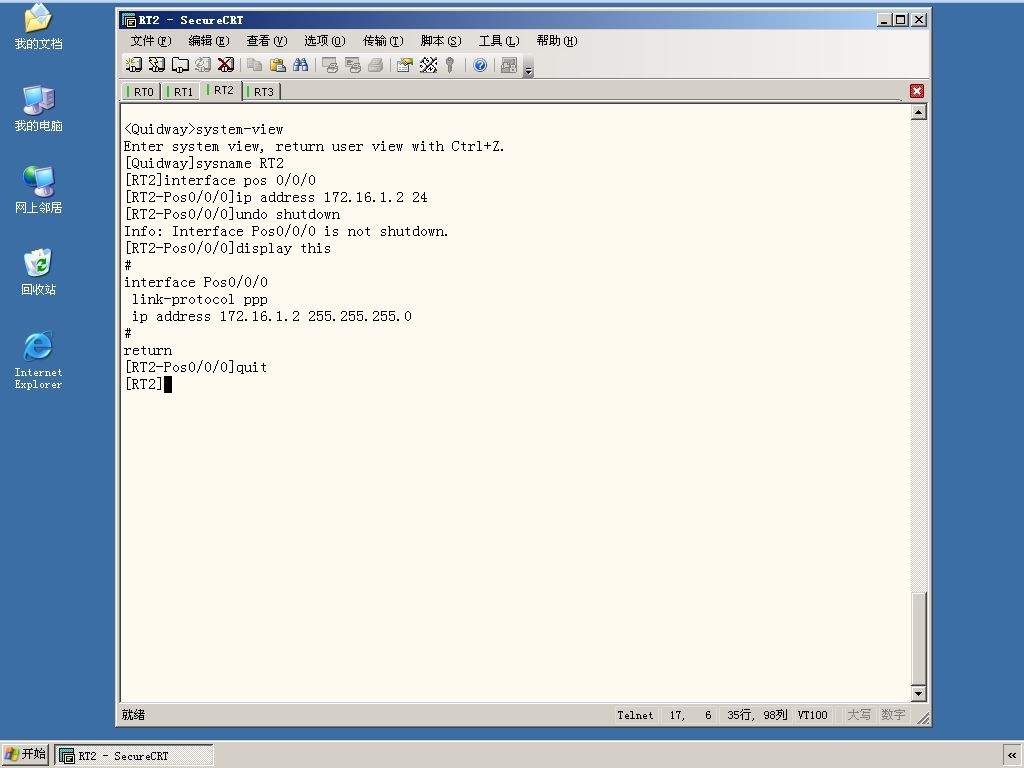Open Help via question mark icon
1024x768 pixels.
pos(480,65)
